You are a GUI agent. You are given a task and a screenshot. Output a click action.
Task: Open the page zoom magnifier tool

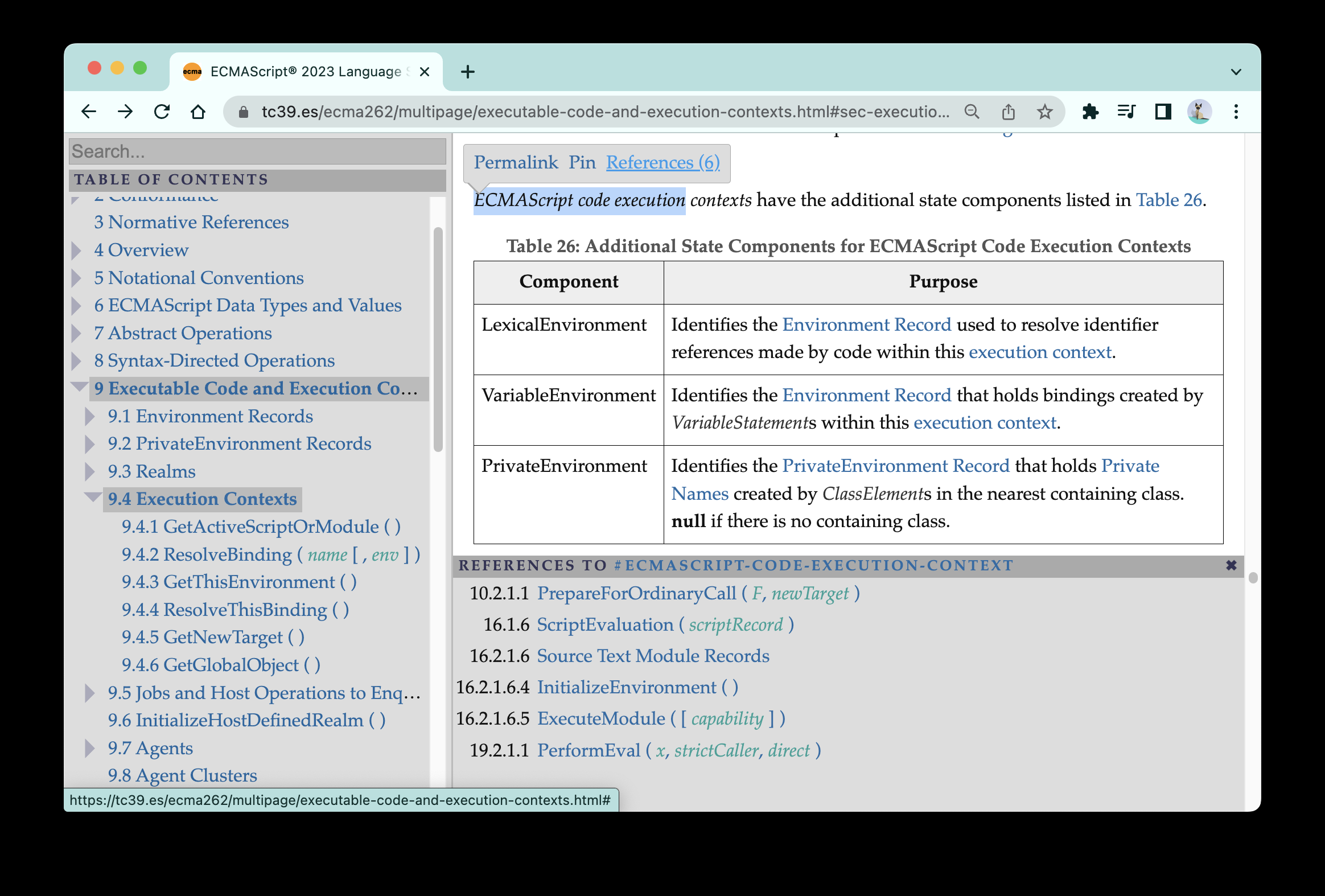pos(972,112)
